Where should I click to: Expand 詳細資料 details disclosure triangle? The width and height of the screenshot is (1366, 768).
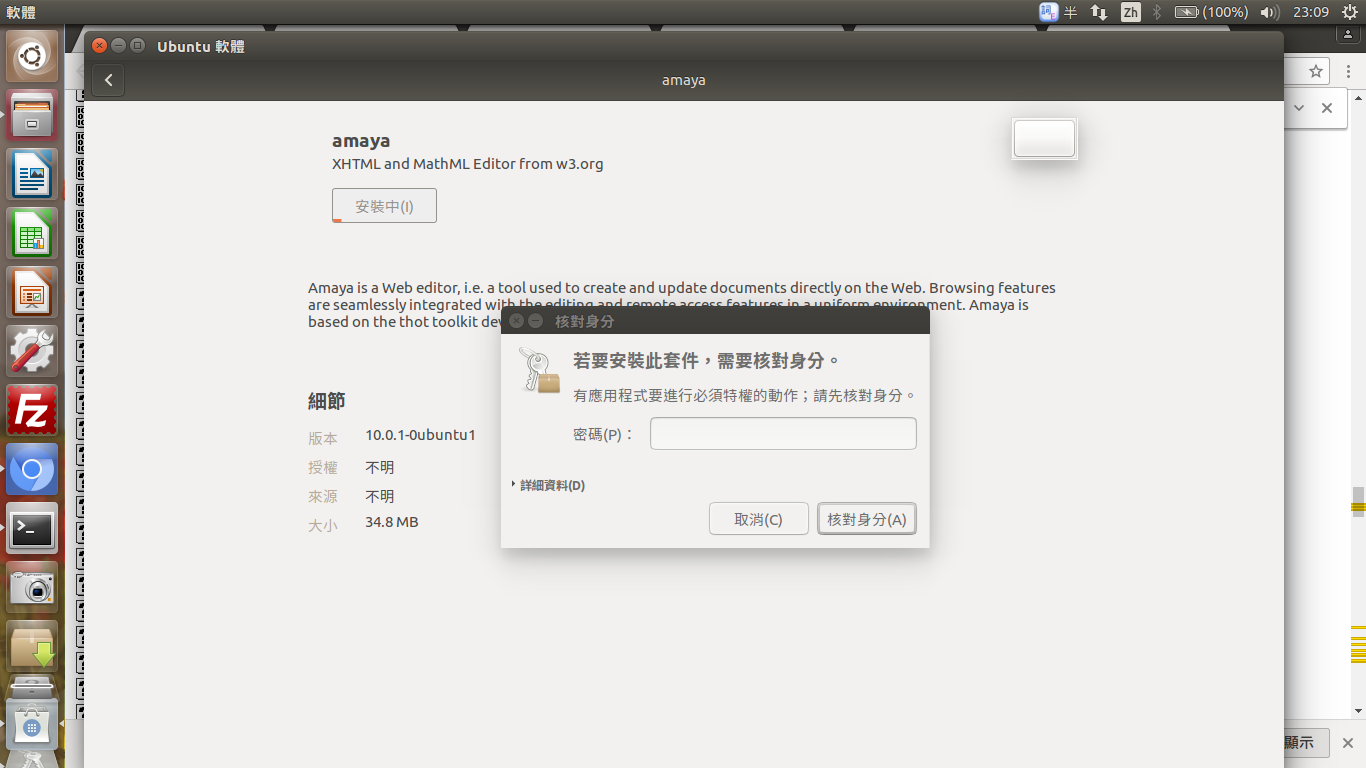pyautogui.click(x=514, y=485)
